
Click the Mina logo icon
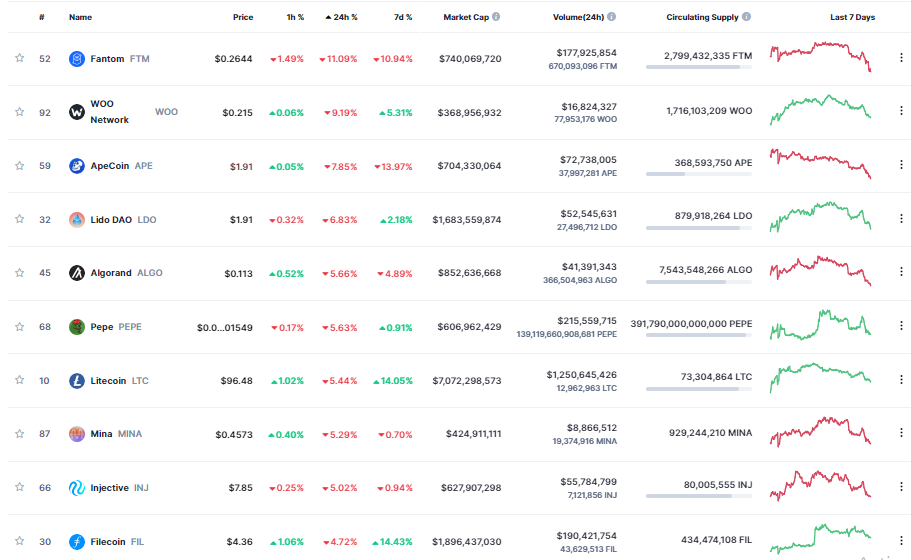(x=77, y=434)
